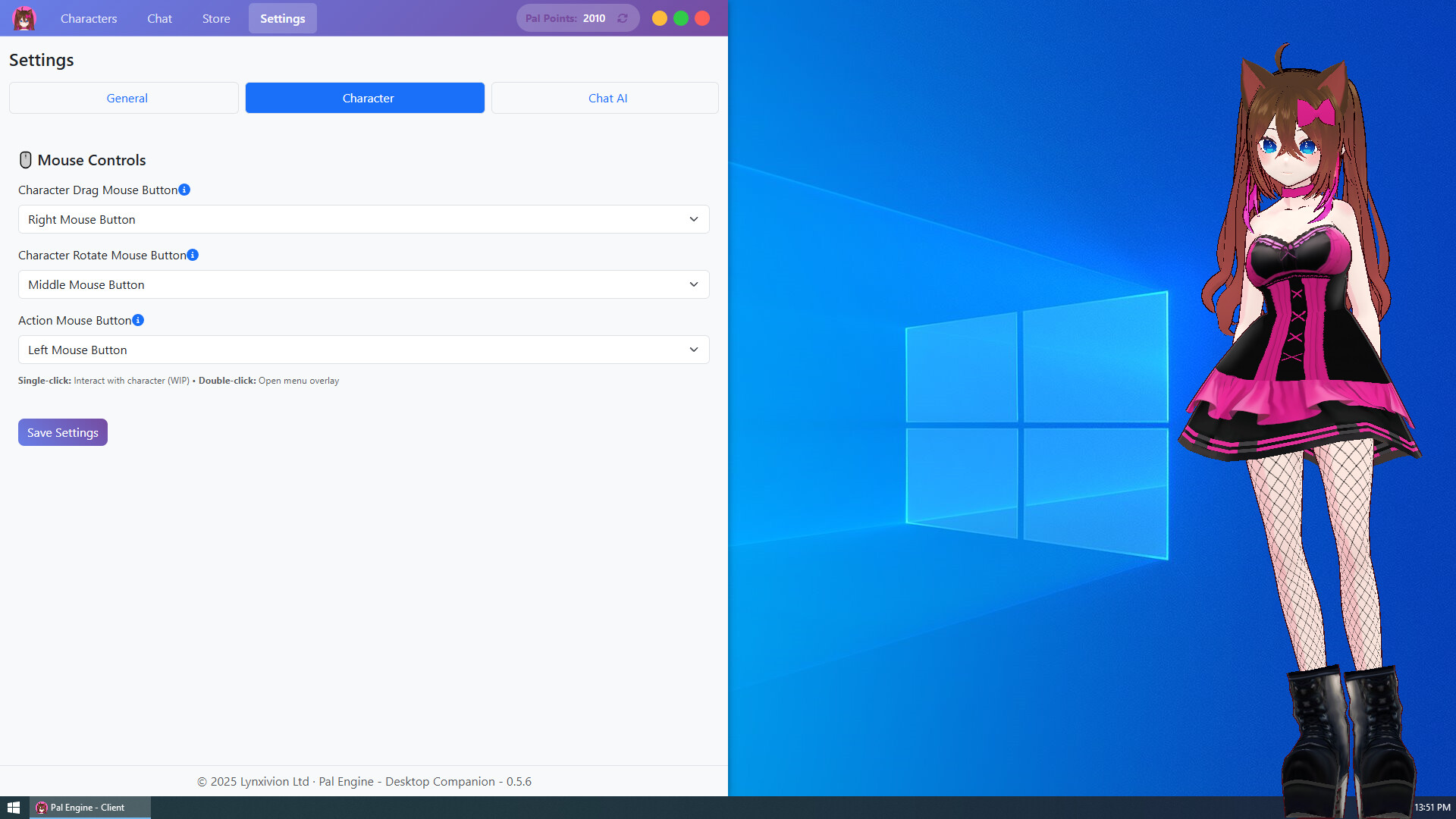Expand the Character Rotate Mouse Button dropdown

tap(363, 284)
